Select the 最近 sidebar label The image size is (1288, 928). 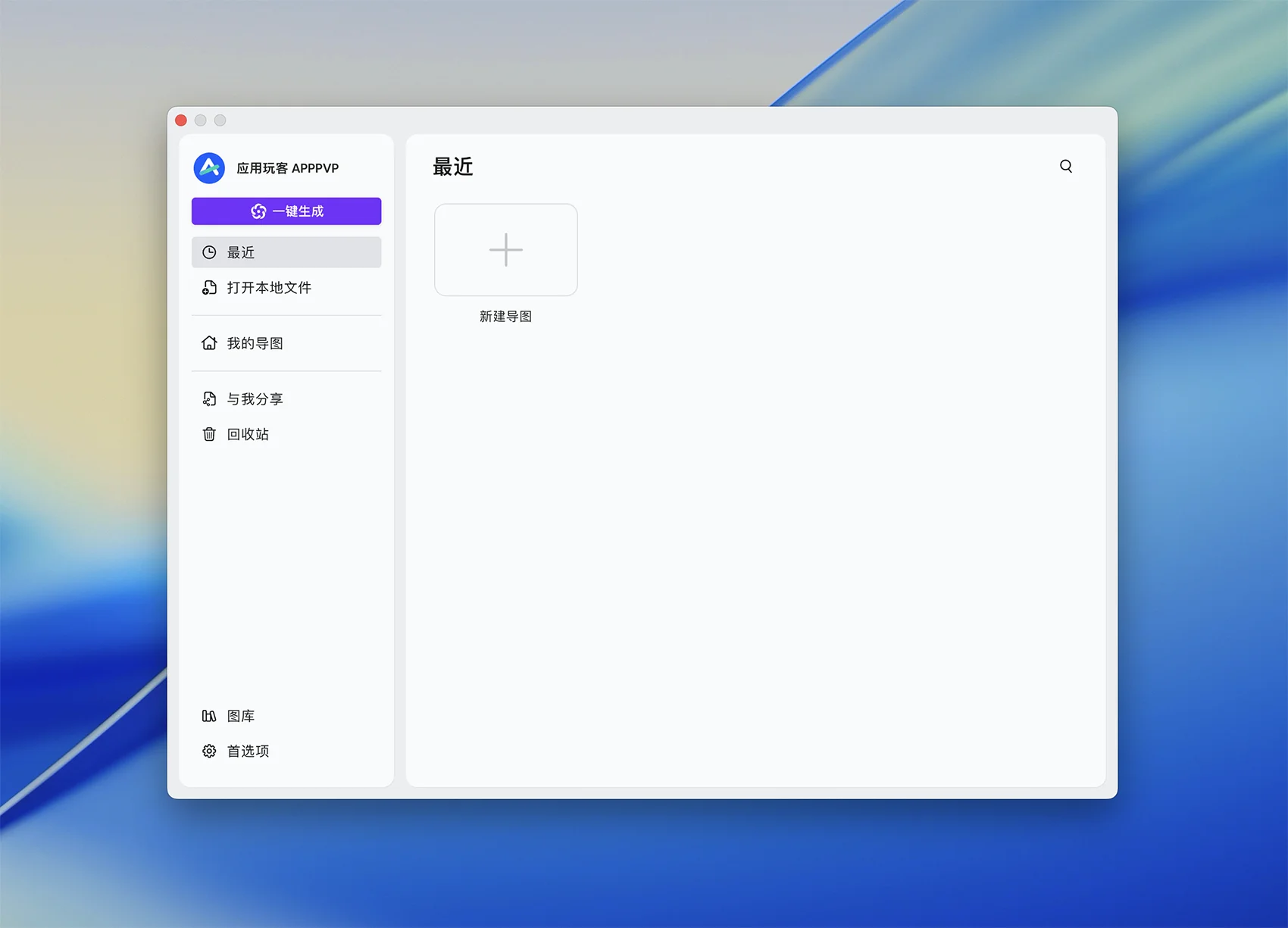pos(241,252)
